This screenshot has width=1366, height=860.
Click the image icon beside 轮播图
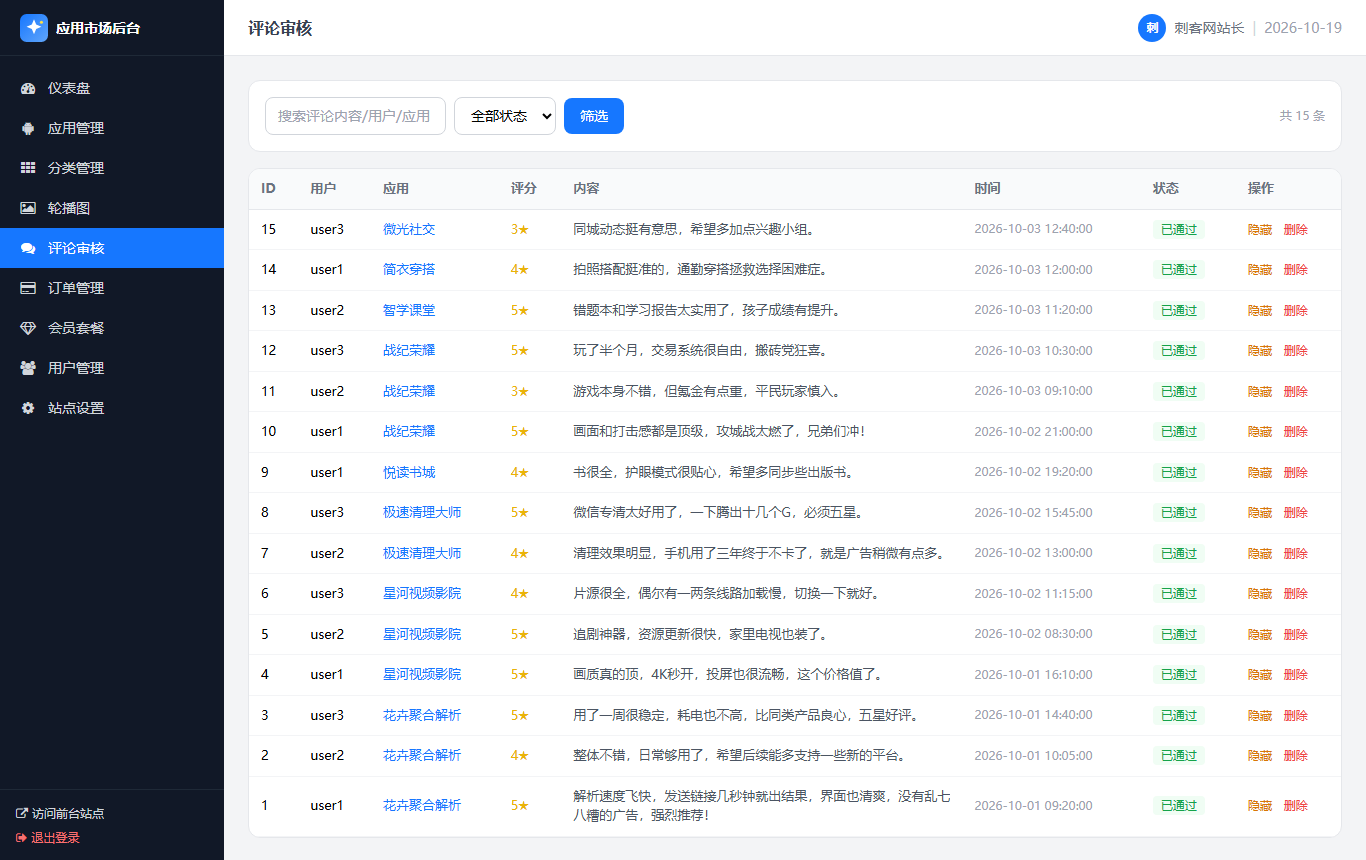pos(28,208)
